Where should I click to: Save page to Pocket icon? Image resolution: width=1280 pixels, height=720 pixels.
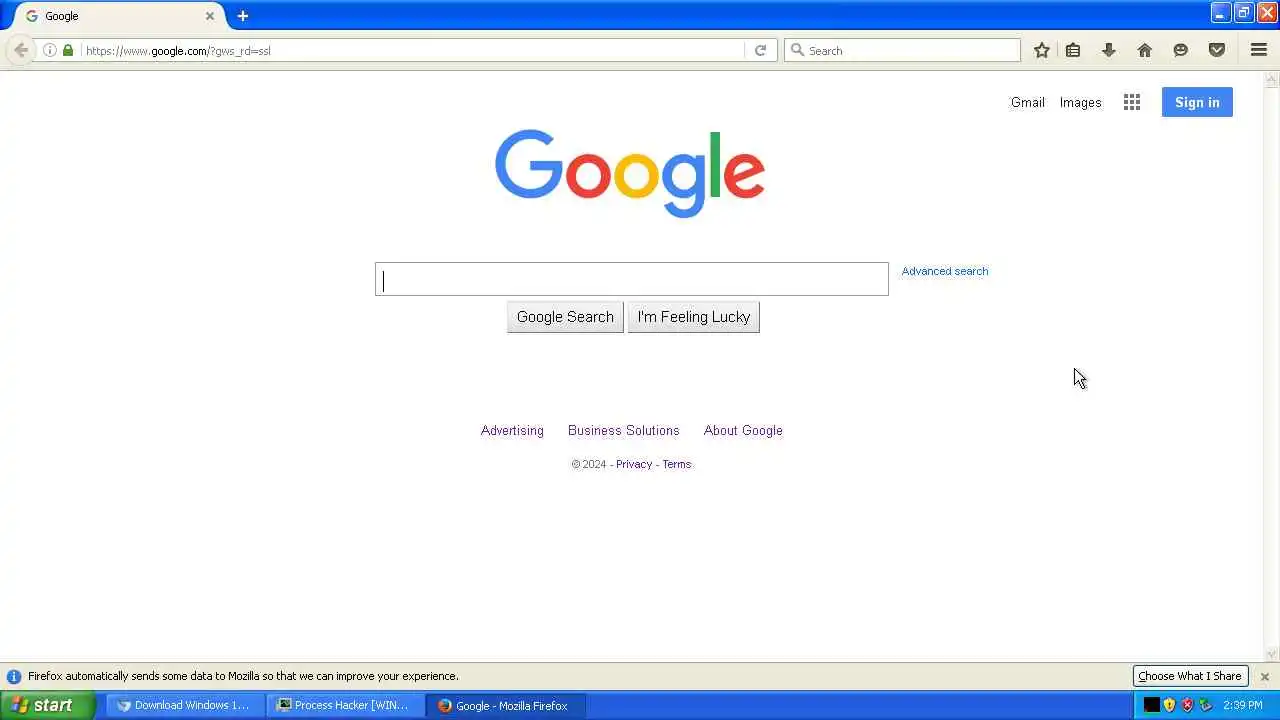click(x=1217, y=50)
